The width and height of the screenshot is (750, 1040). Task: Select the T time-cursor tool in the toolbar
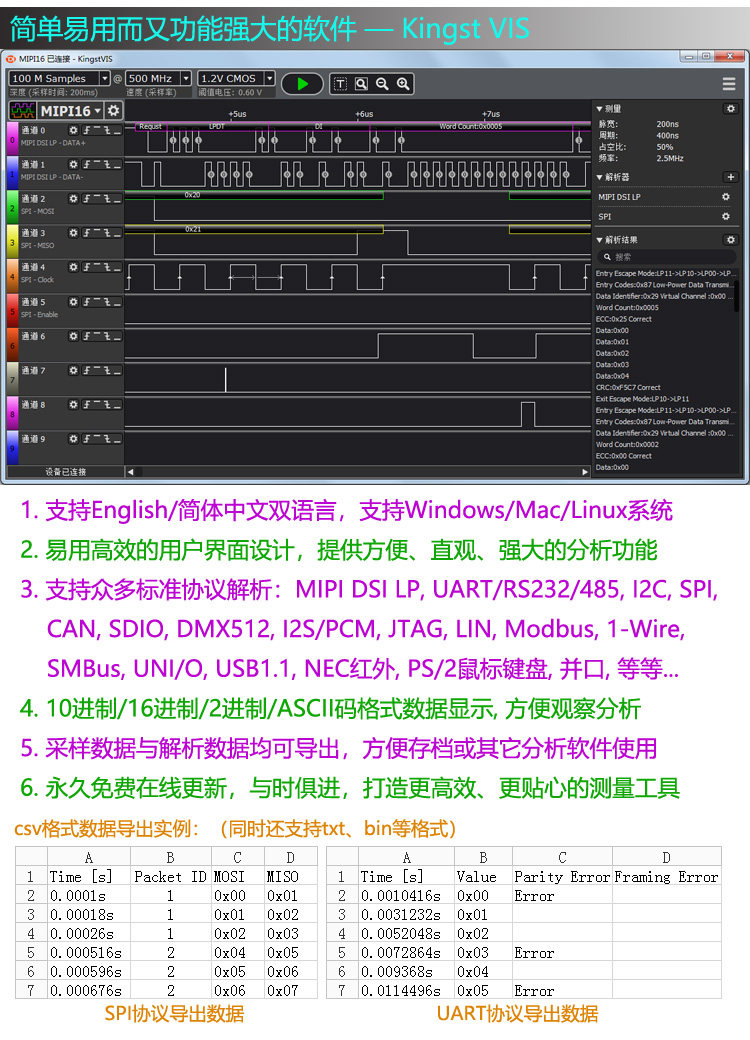340,84
